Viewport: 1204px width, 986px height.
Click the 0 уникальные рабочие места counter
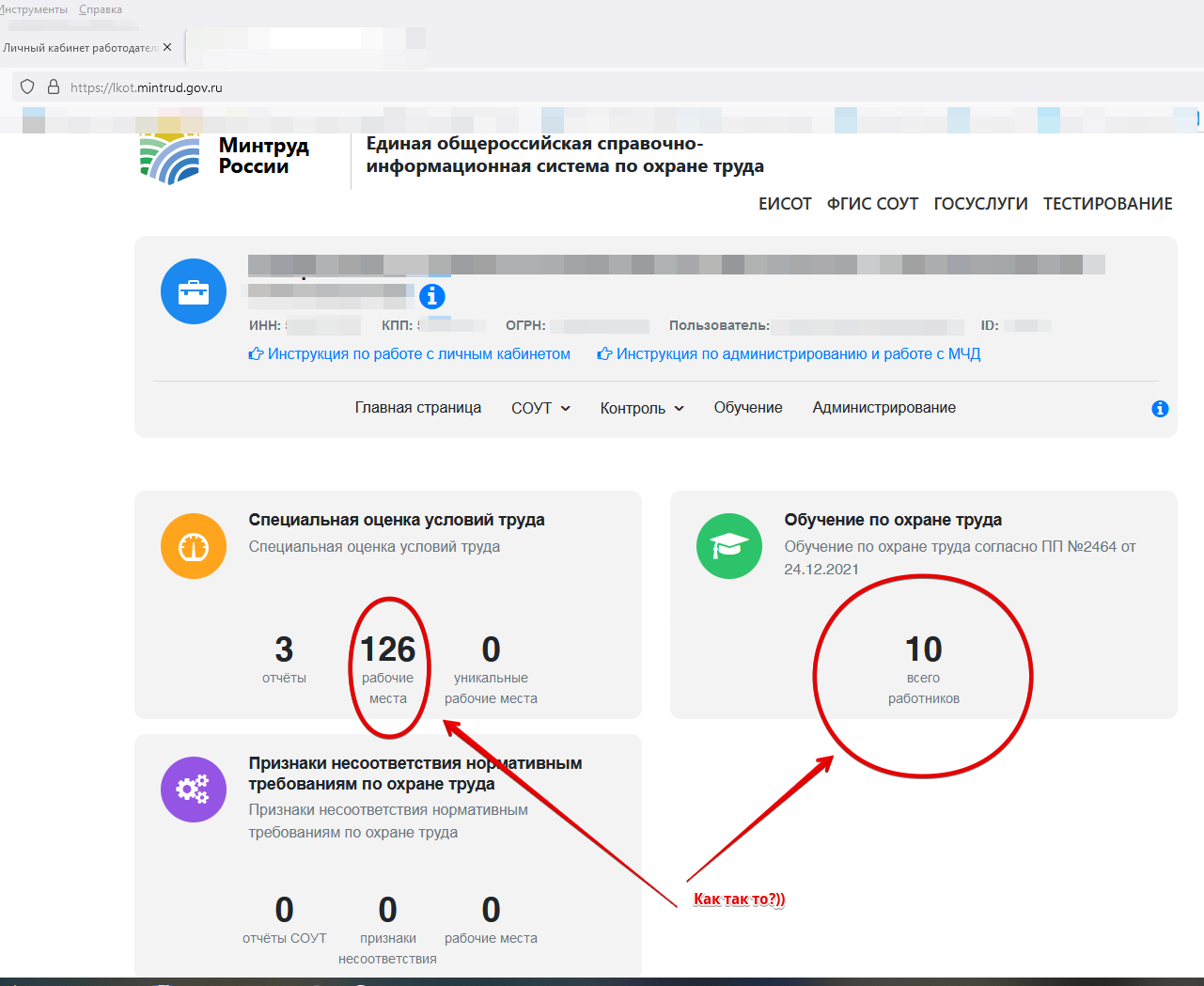point(491,668)
